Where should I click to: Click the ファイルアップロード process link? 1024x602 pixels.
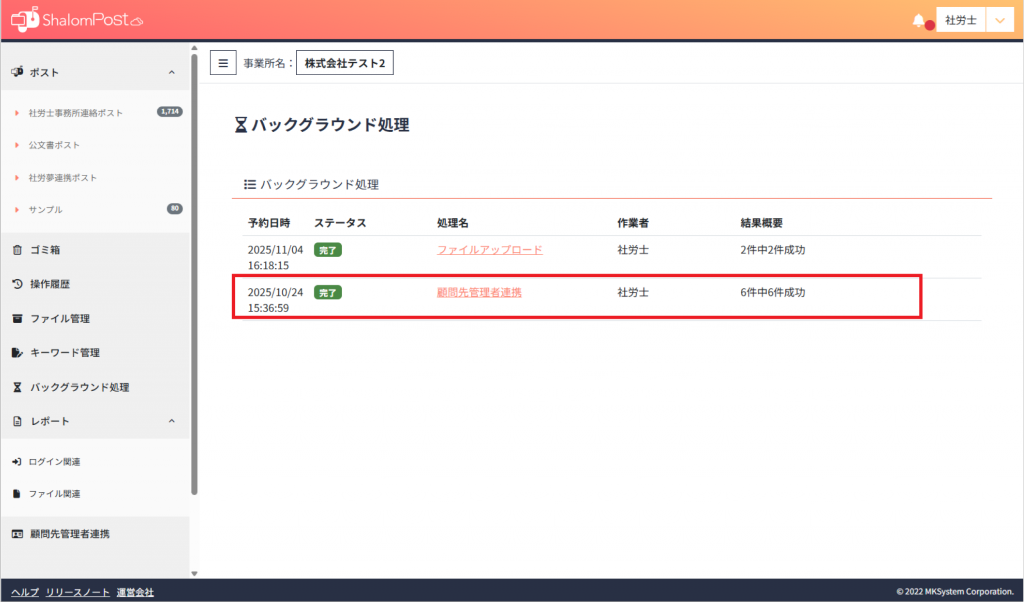coord(489,250)
